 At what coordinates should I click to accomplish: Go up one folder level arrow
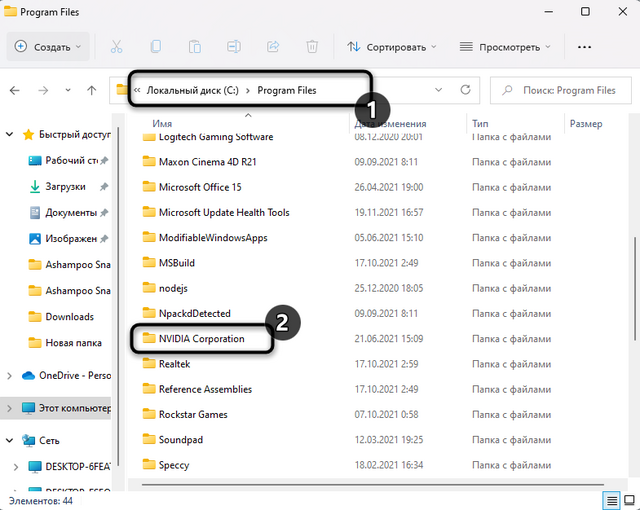pos(92,90)
